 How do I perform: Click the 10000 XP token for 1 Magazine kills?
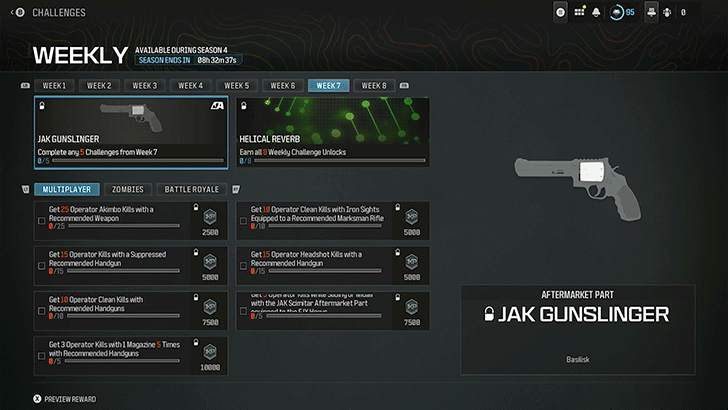pos(210,351)
